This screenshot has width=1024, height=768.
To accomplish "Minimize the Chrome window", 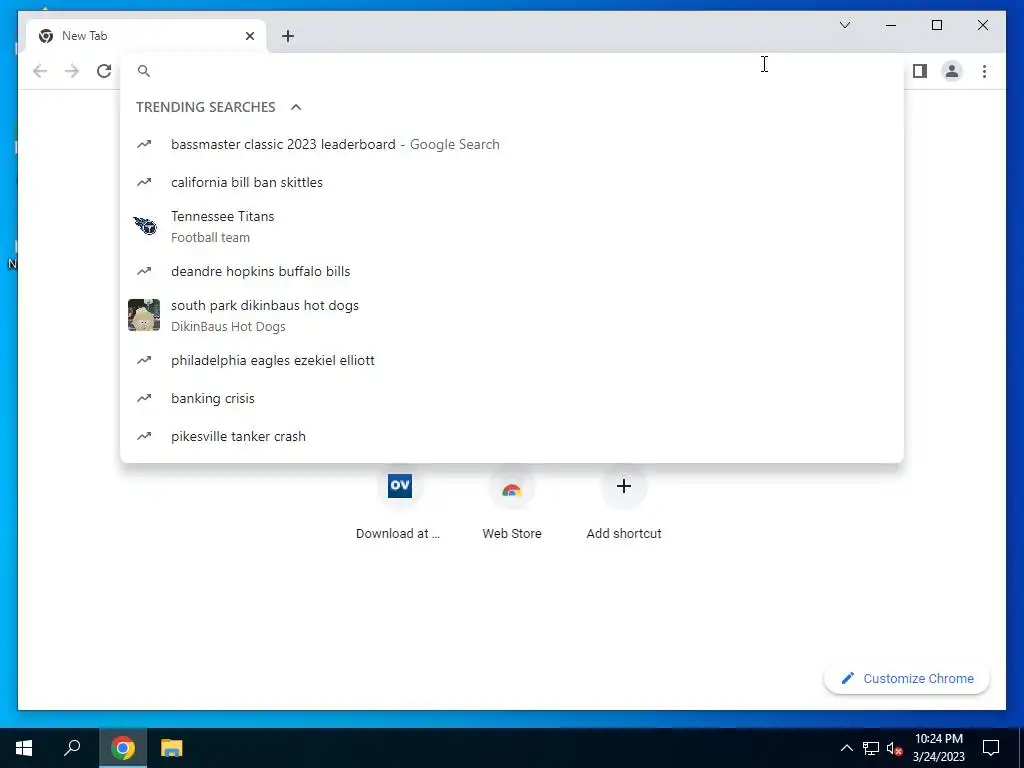I will [891, 25].
